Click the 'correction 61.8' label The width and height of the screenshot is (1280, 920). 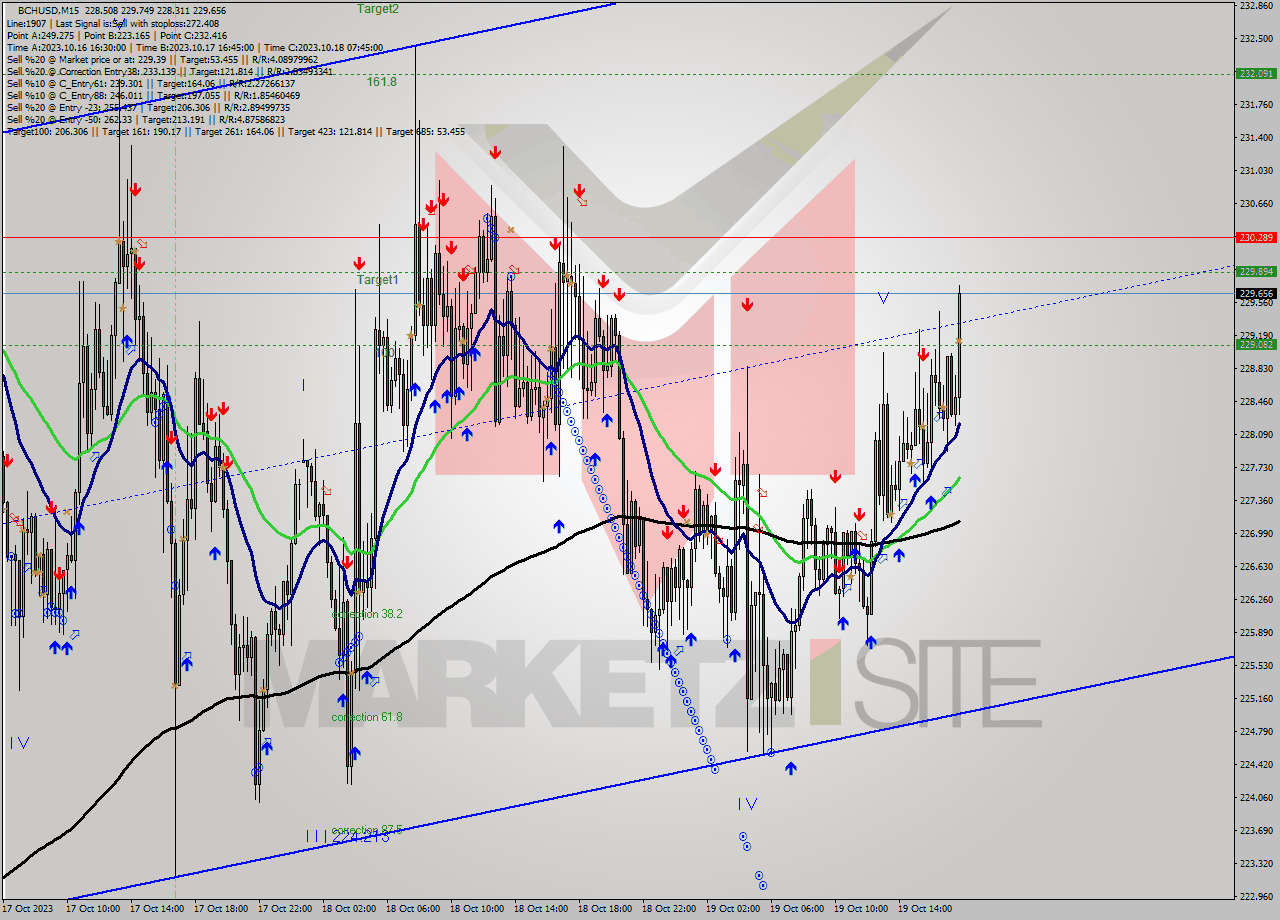click(x=367, y=717)
